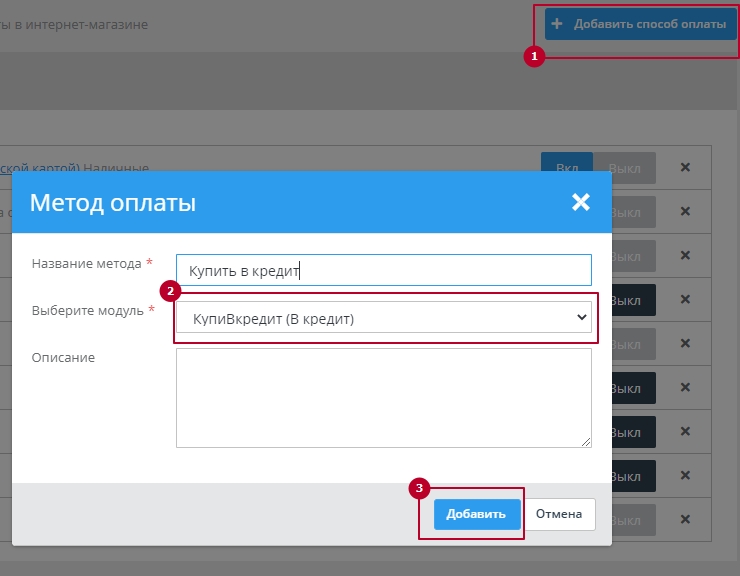The height and width of the screenshot is (576, 740).
Task: Close the Метод оплаты dialog with X
Action: click(x=580, y=203)
